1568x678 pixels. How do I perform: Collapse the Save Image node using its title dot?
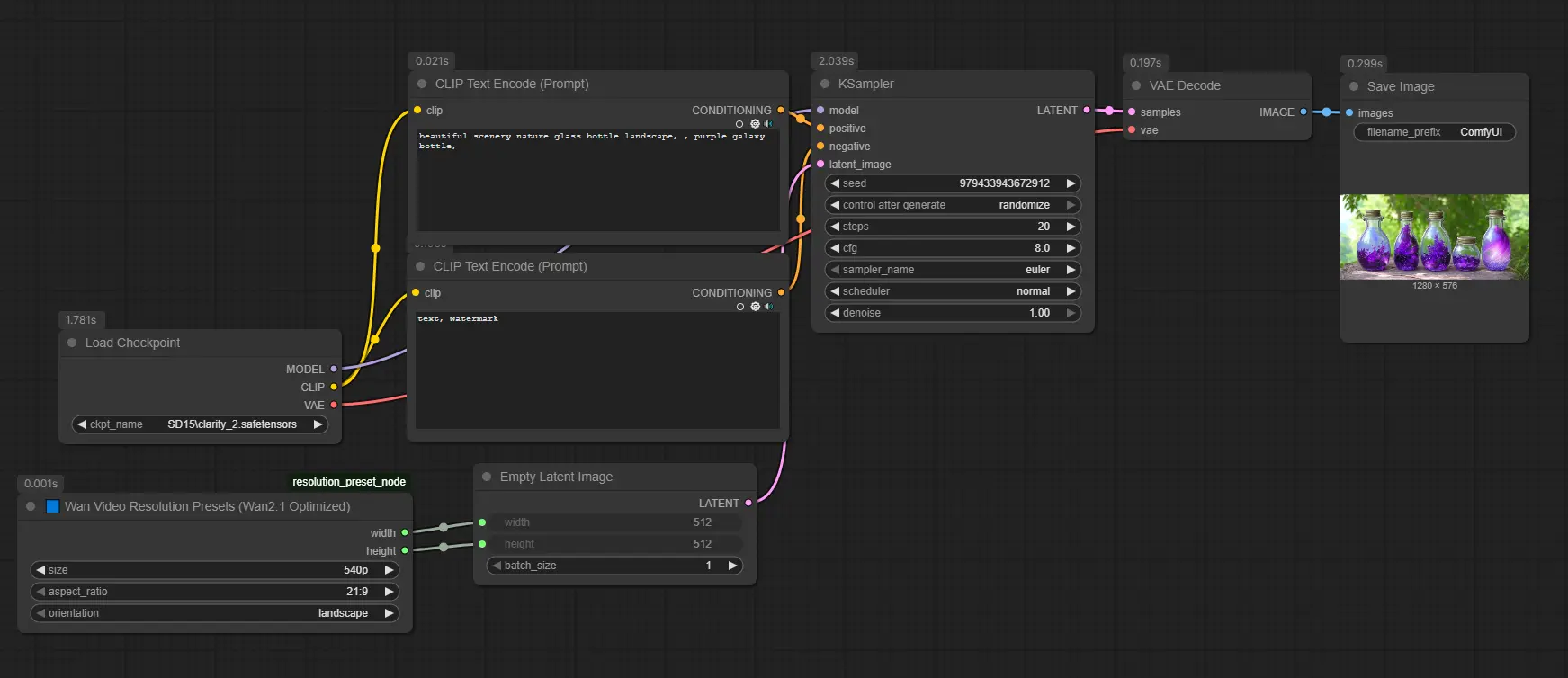tap(1354, 86)
